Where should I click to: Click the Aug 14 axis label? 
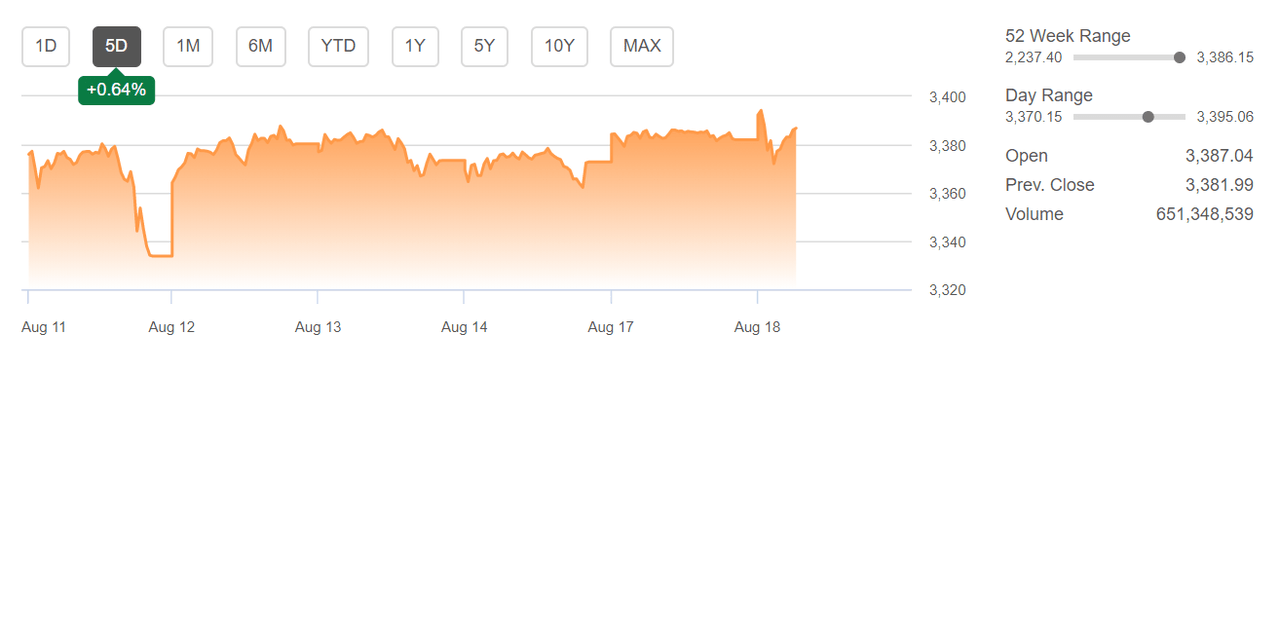coord(464,327)
